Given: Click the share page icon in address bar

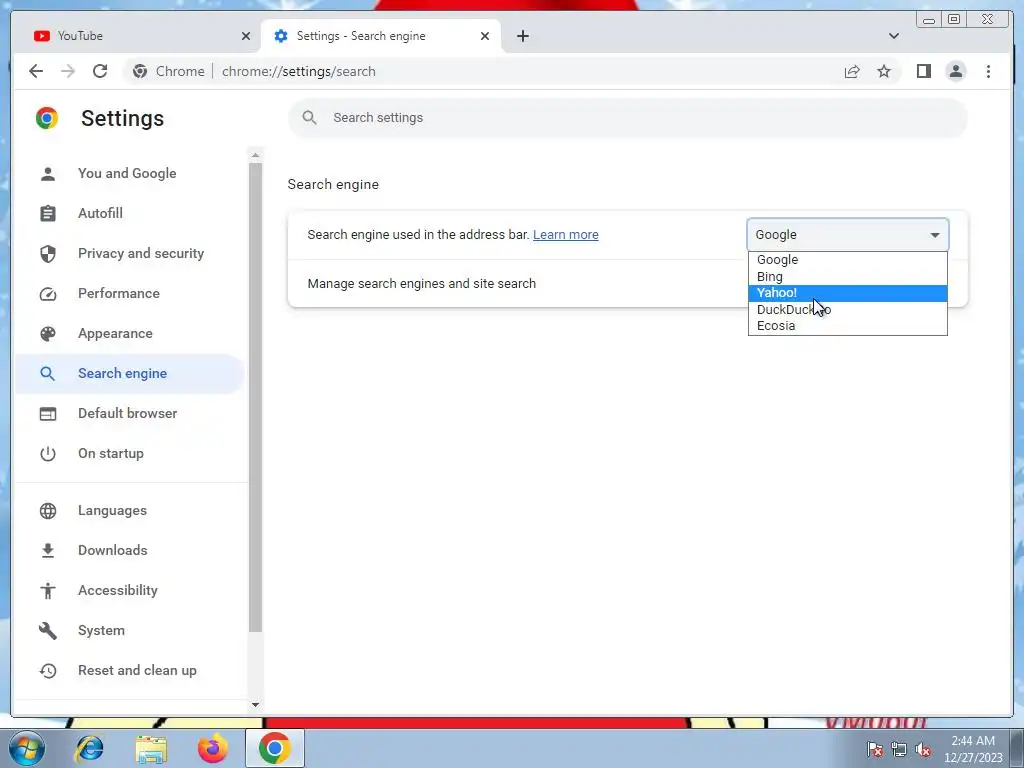Looking at the screenshot, I should pos(852,71).
